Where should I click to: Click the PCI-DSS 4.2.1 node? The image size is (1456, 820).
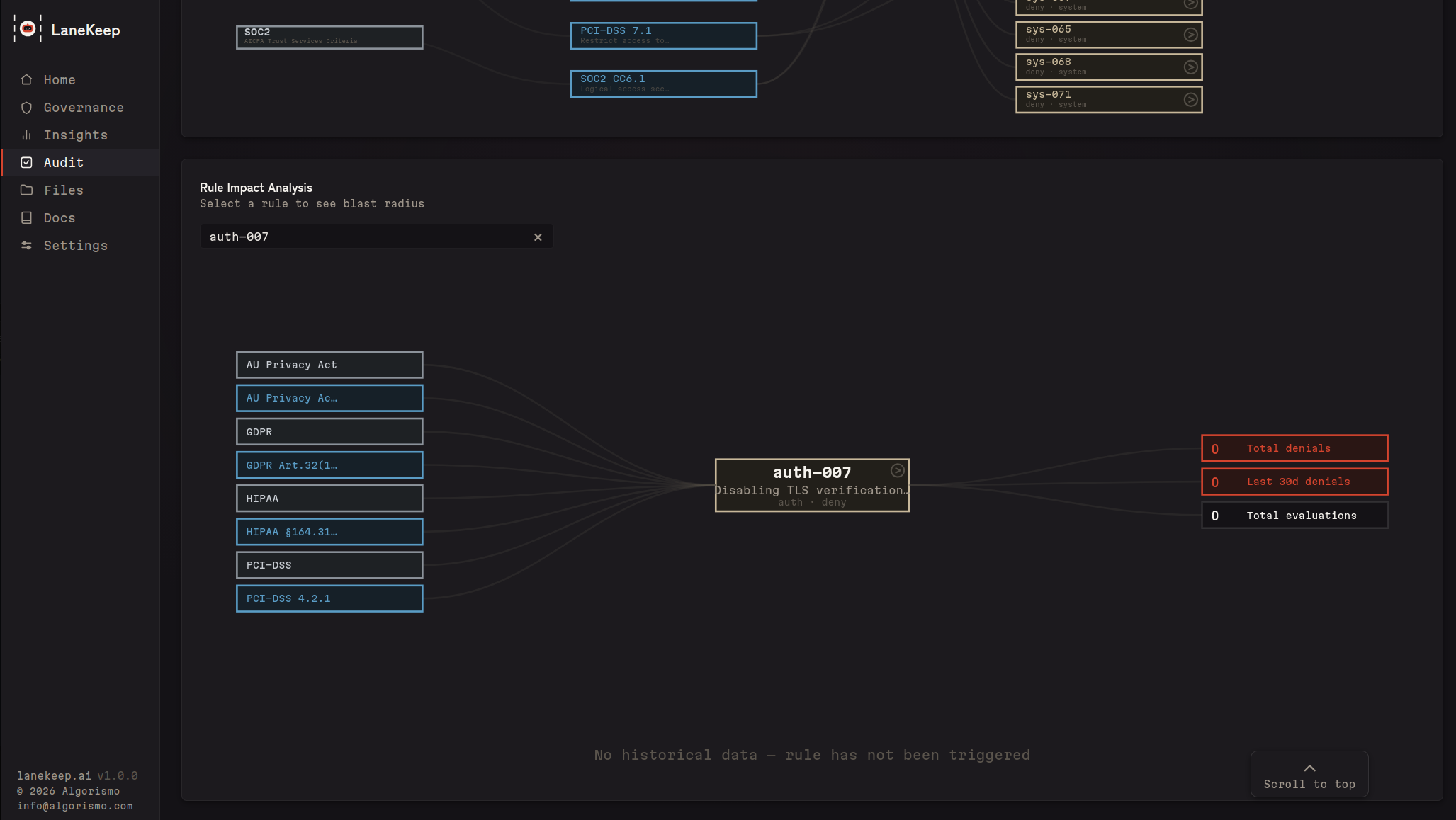pyautogui.click(x=329, y=598)
